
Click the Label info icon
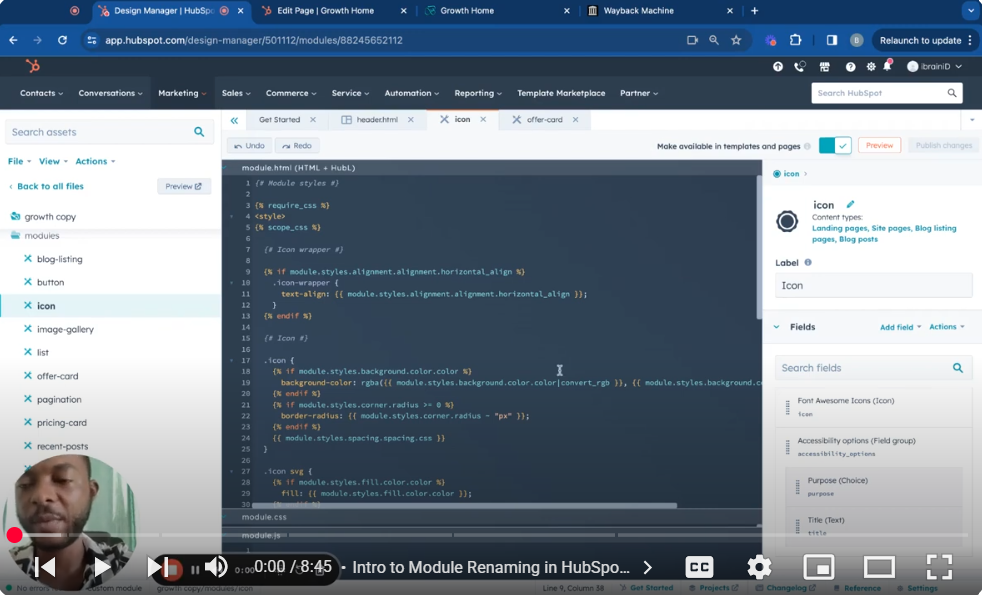[x=808, y=262]
